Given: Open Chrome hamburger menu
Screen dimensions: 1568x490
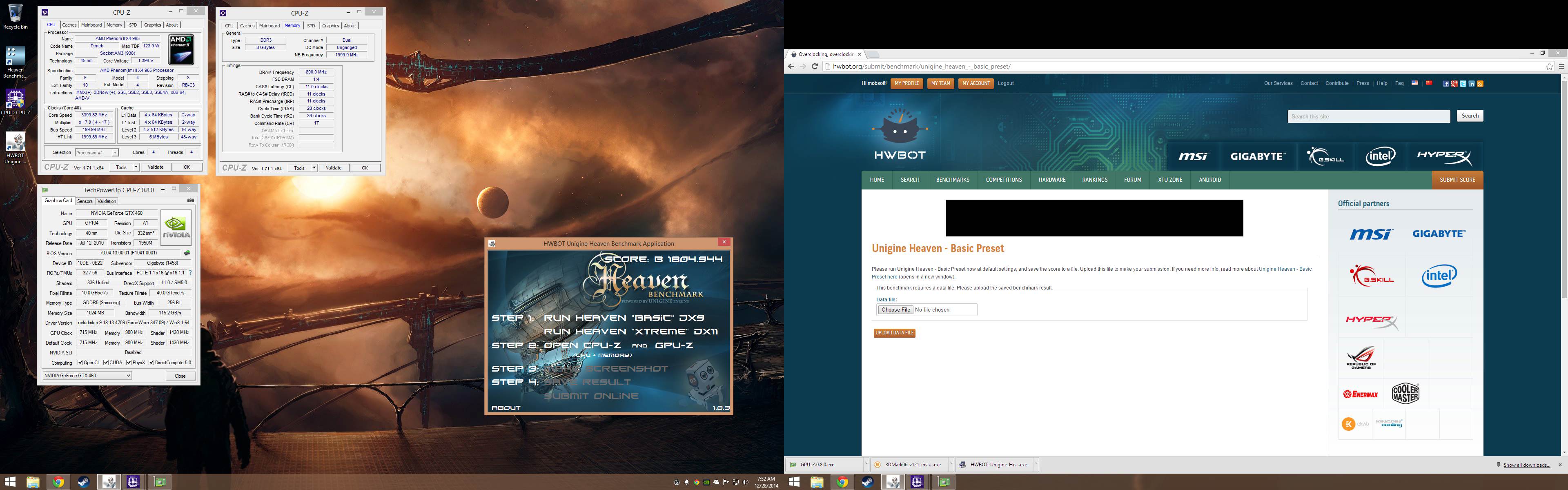Looking at the screenshot, I should click(1561, 66).
